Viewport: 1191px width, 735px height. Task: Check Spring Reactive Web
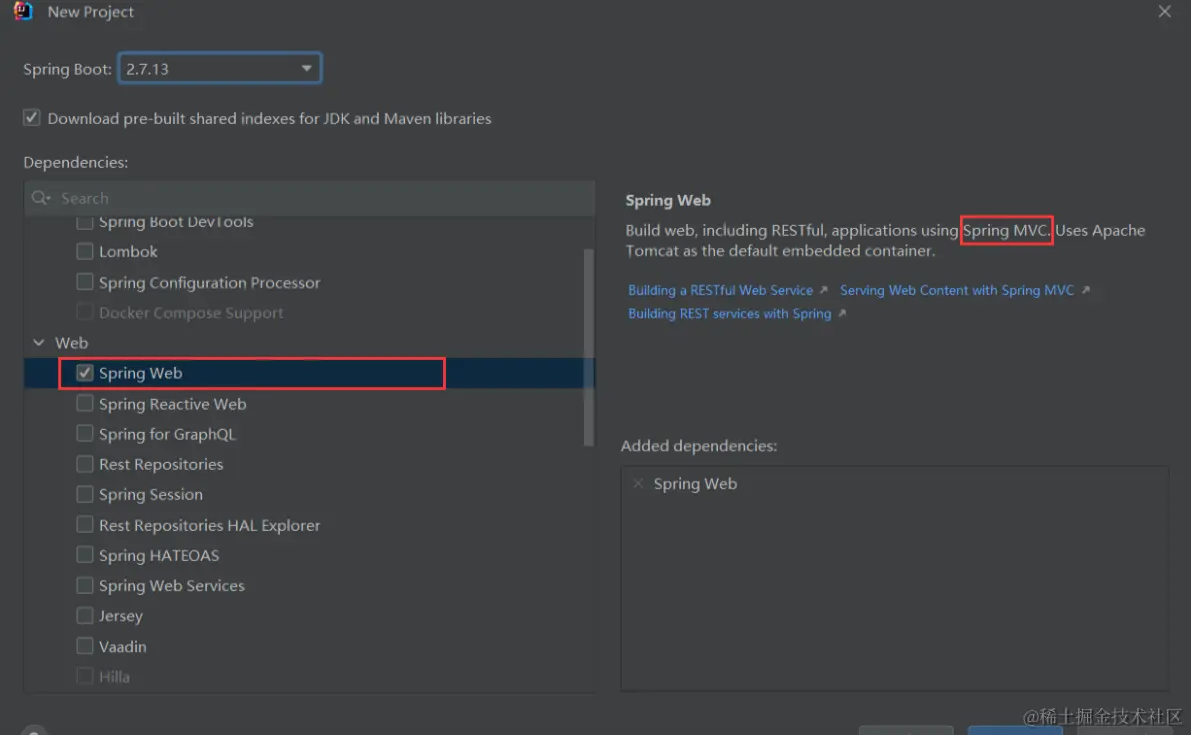85,403
